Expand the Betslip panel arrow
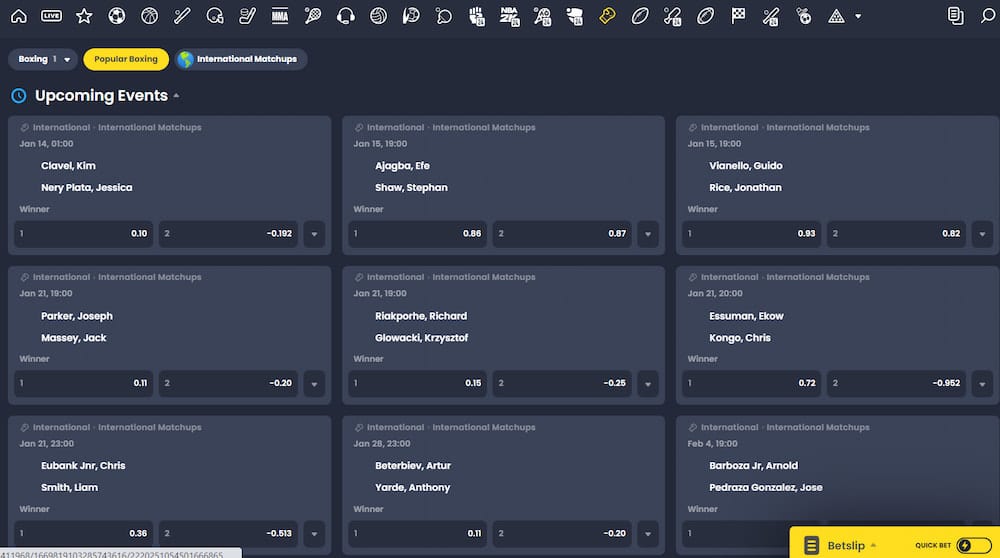This screenshot has height=558, width=1000. point(873,545)
